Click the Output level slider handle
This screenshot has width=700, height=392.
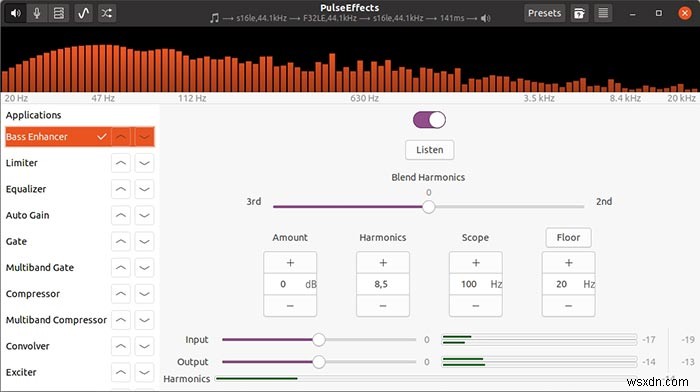tap(319, 362)
